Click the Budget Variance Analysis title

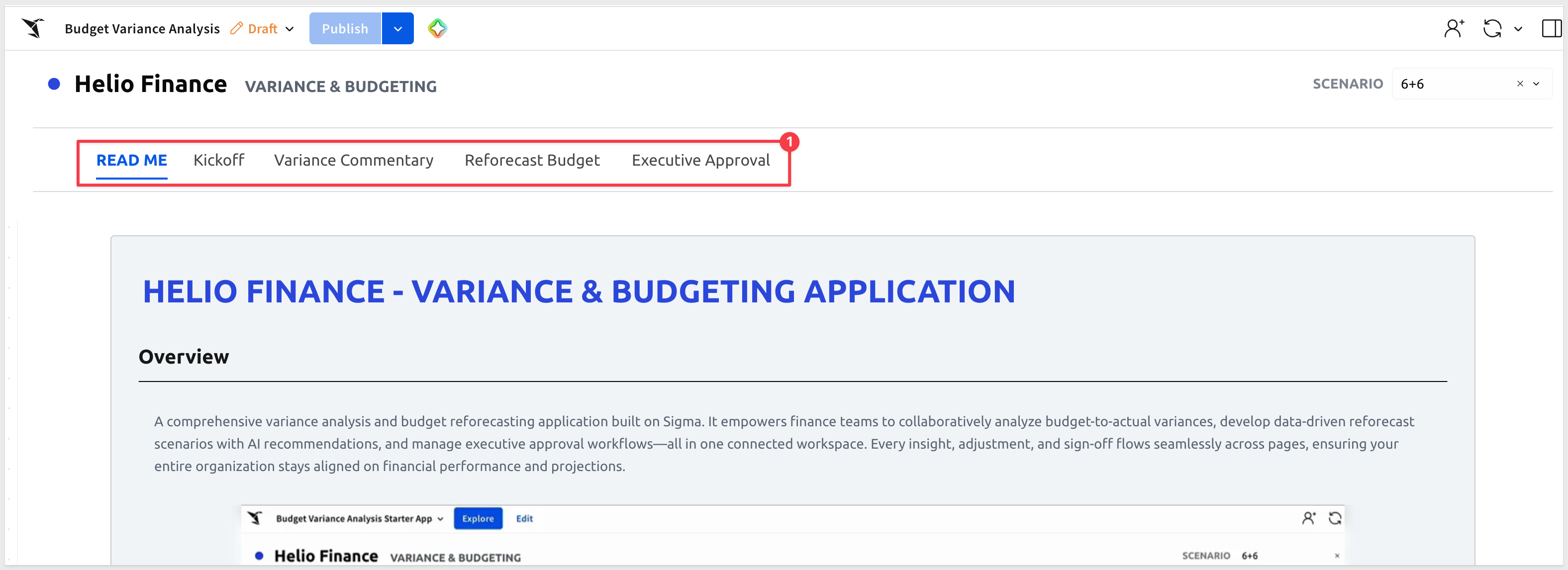point(142,28)
